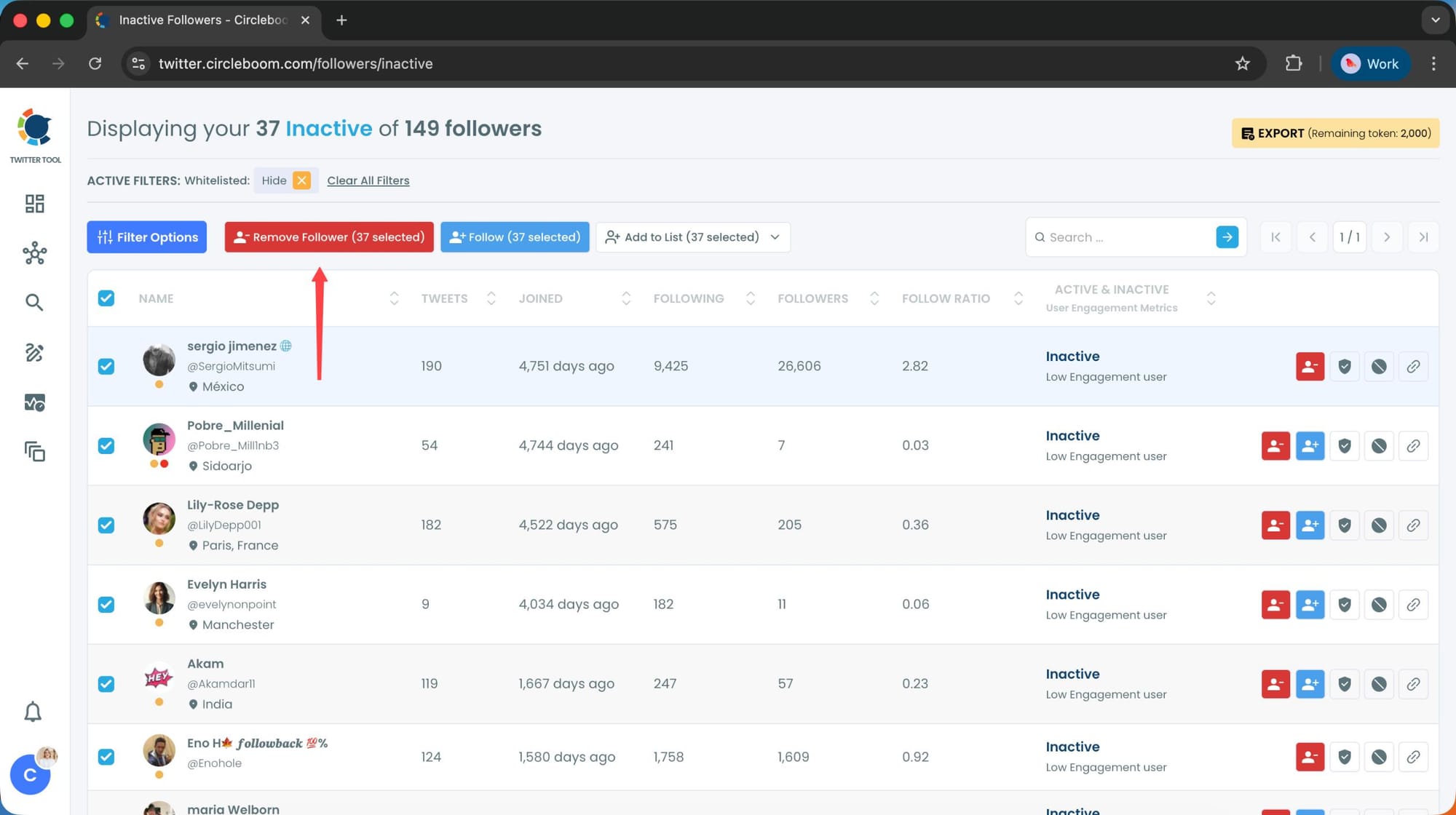Viewport: 1456px width, 815px height.
Task: Sort the table by FOLLOWERS column
Action: click(x=874, y=298)
